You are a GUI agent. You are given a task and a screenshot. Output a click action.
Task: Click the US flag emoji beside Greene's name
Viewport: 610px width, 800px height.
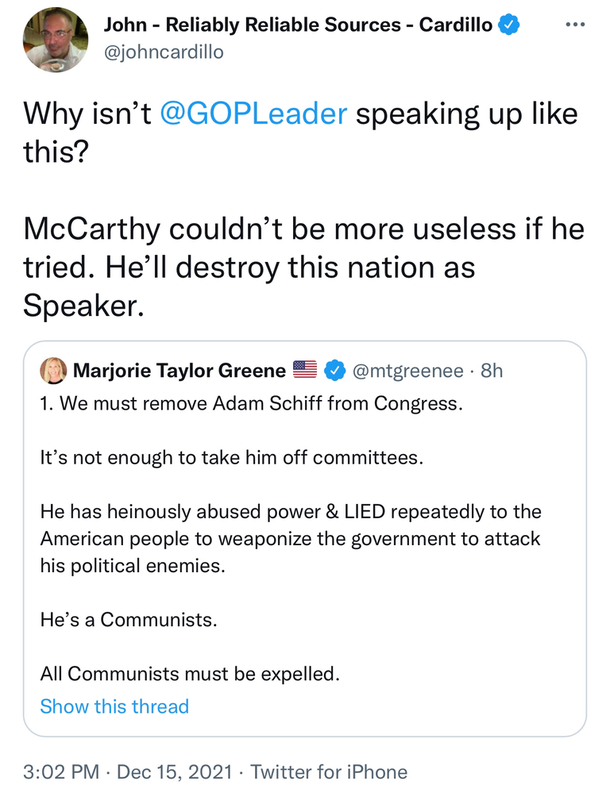[x=304, y=371]
